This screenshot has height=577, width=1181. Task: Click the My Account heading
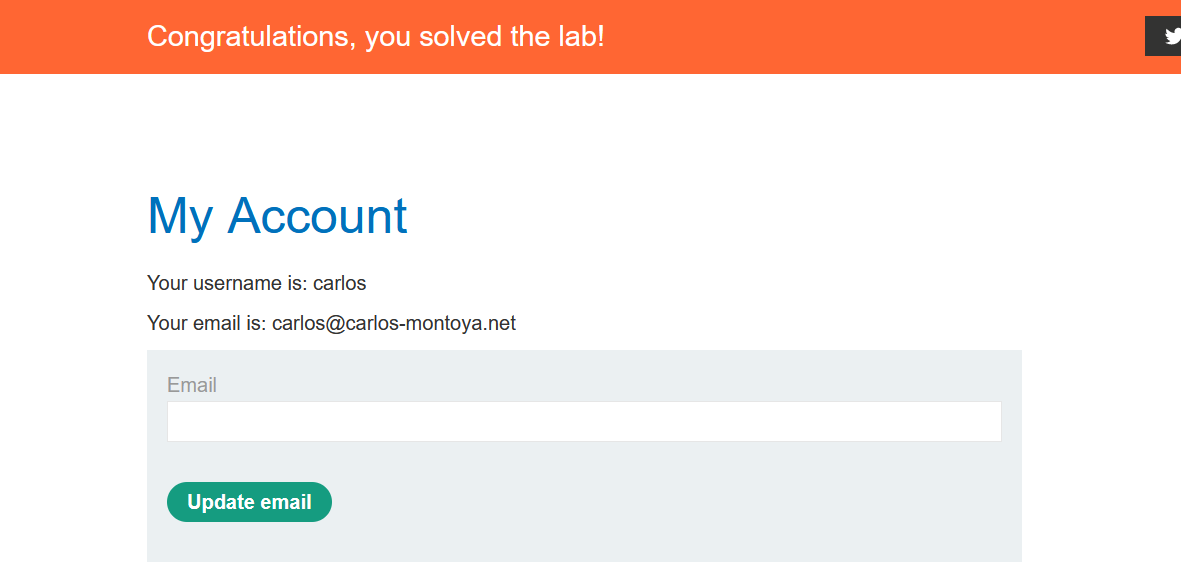coord(277,216)
